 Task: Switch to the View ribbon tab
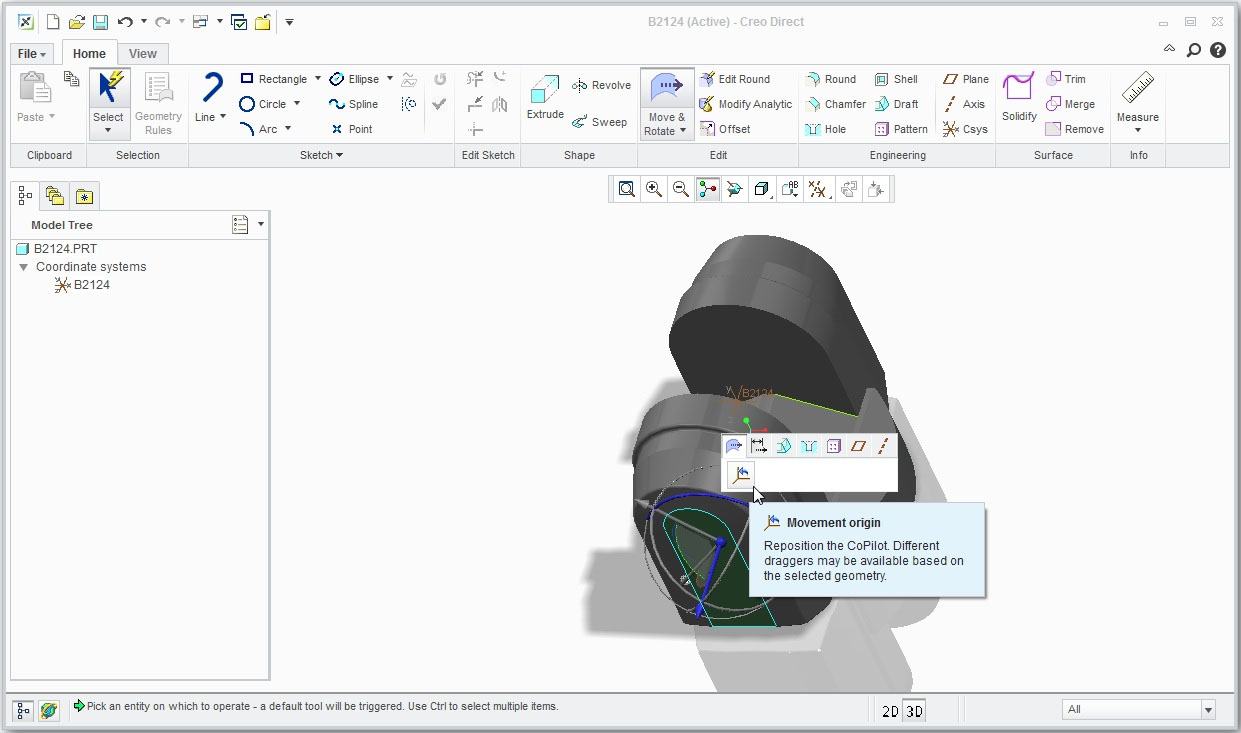coord(143,54)
